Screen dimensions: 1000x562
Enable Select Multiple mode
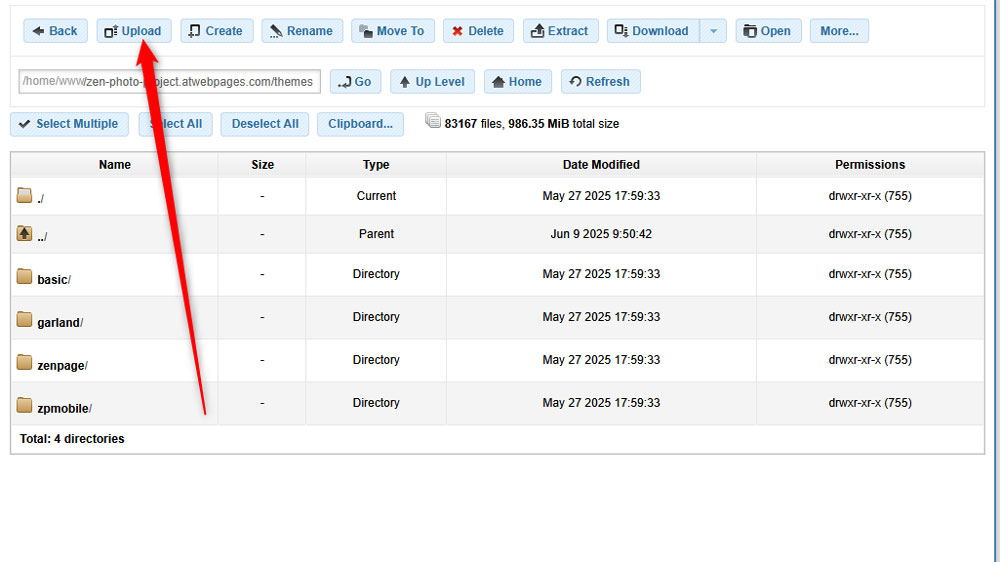click(x=68, y=124)
